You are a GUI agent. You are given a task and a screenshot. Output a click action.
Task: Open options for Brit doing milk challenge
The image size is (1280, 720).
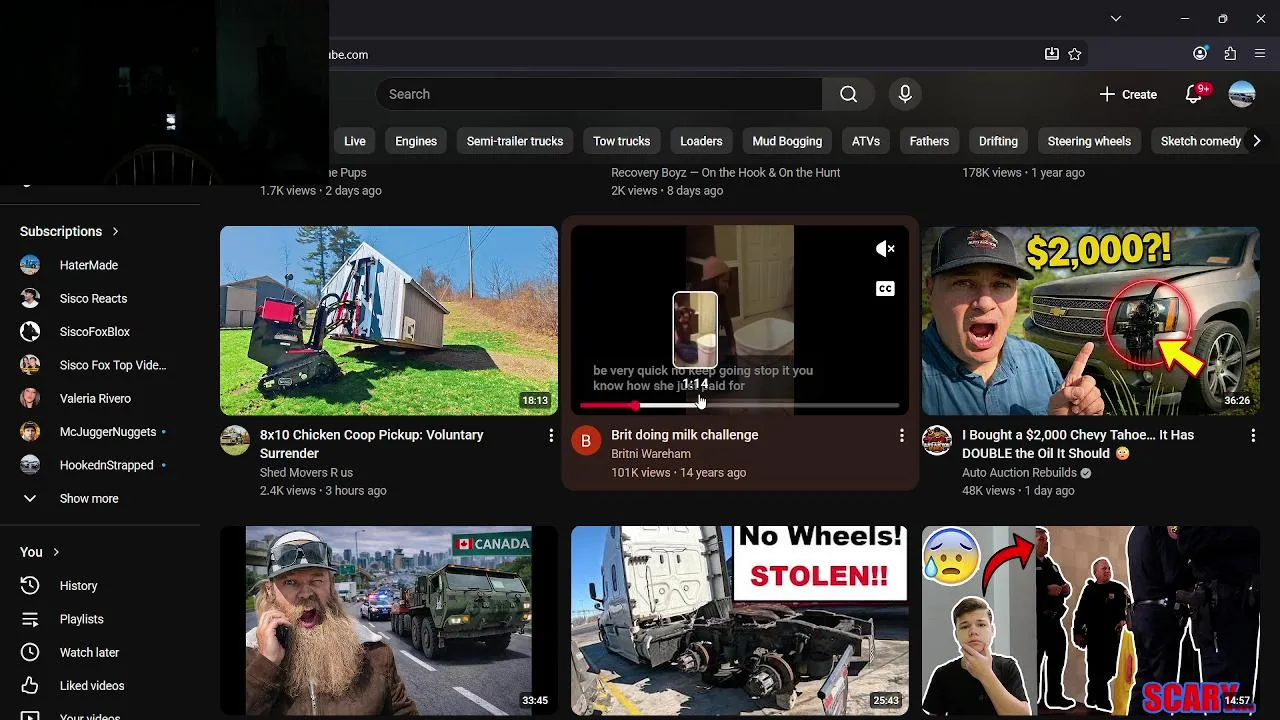coord(901,436)
